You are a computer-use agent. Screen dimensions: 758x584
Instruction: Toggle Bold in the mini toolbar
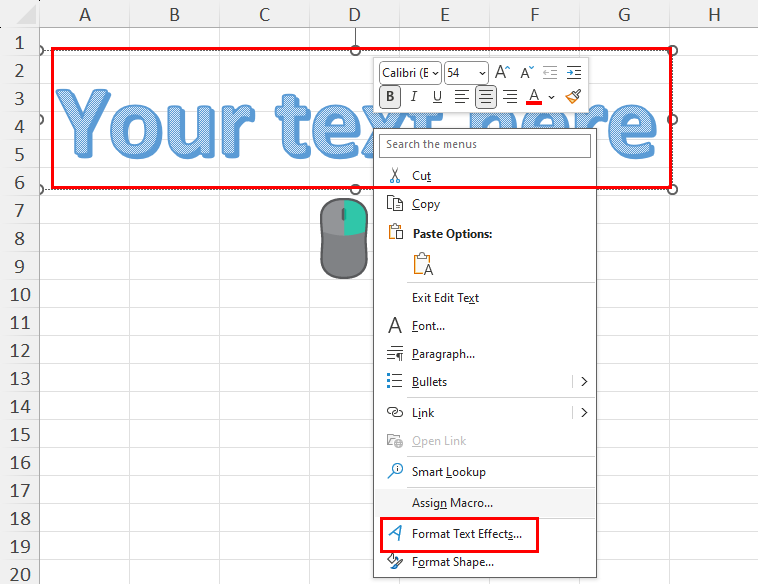click(x=390, y=97)
